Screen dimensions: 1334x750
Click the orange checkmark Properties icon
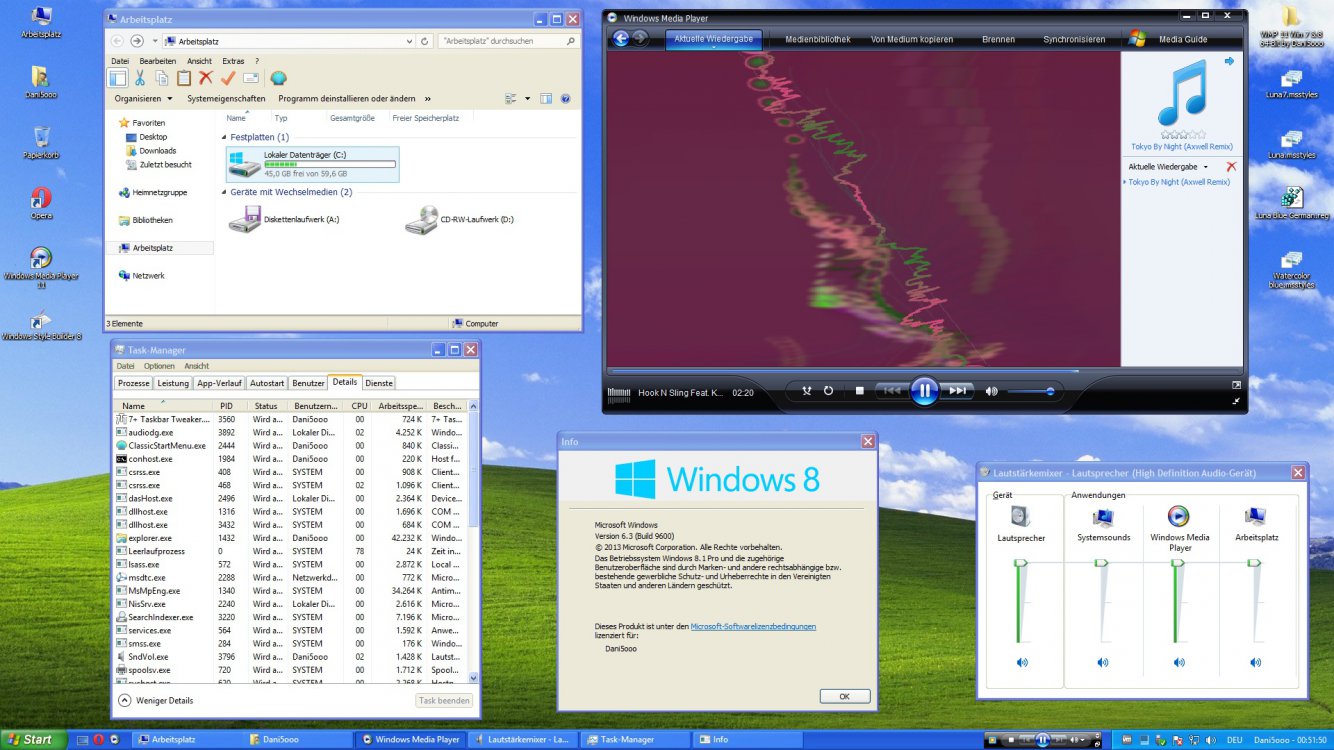pyautogui.click(x=228, y=78)
